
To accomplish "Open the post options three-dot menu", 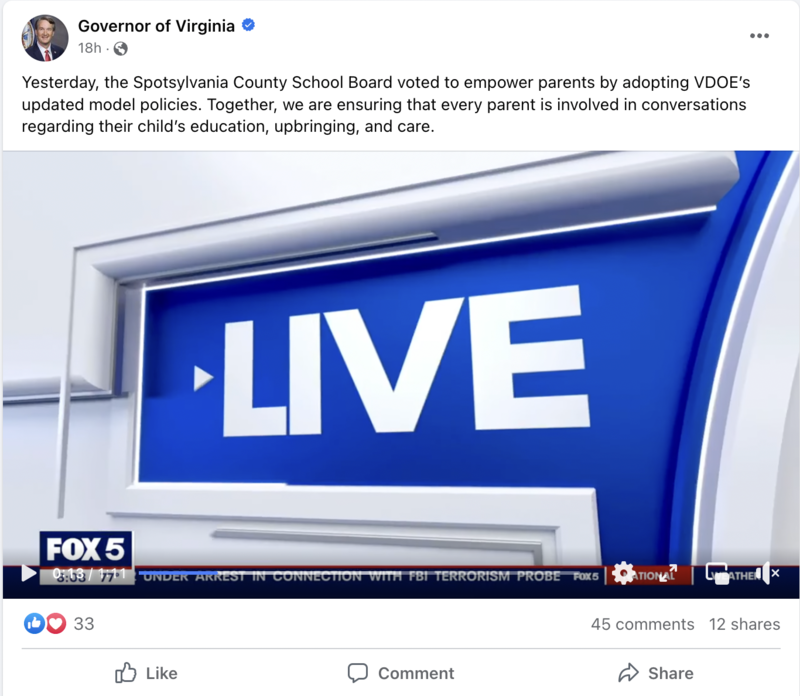I will 759,36.
